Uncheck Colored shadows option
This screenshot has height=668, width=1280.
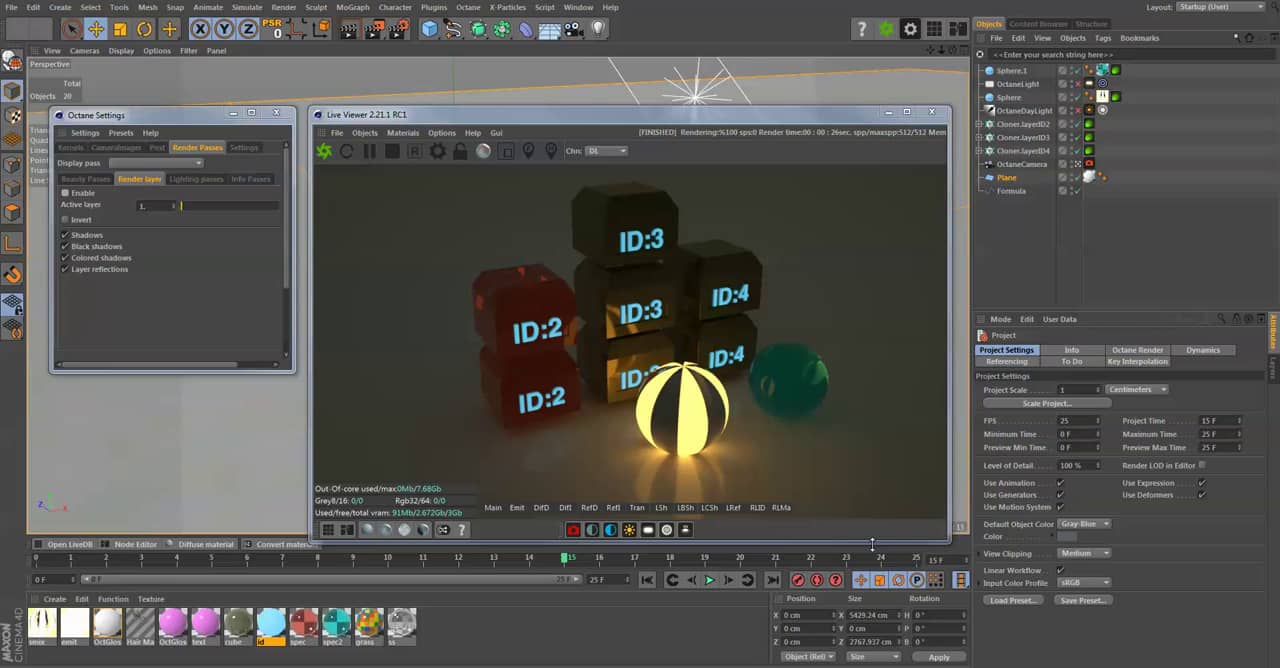pos(65,258)
